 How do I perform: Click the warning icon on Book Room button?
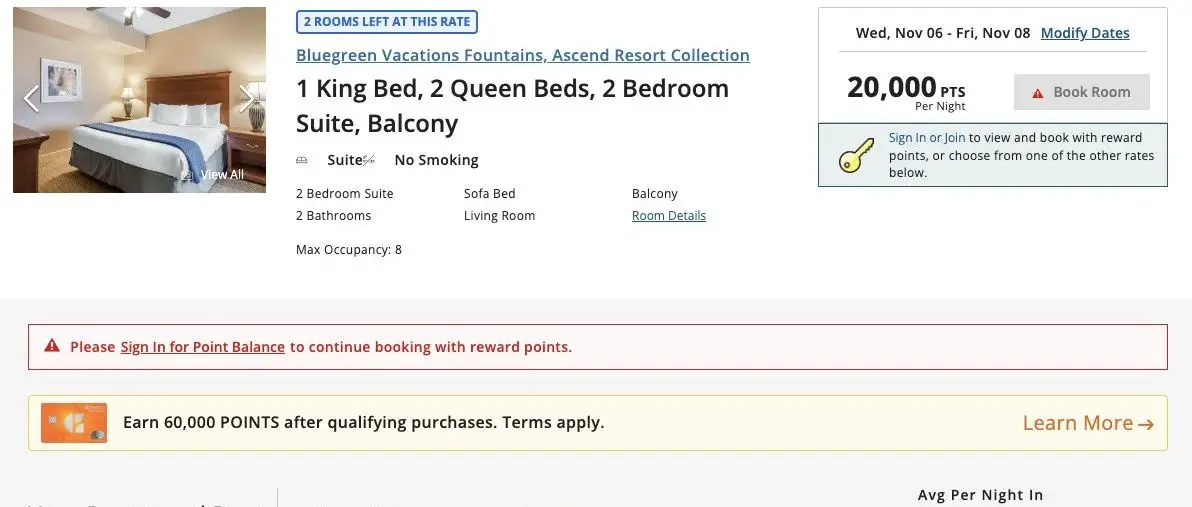click(x=1038, y=93)
